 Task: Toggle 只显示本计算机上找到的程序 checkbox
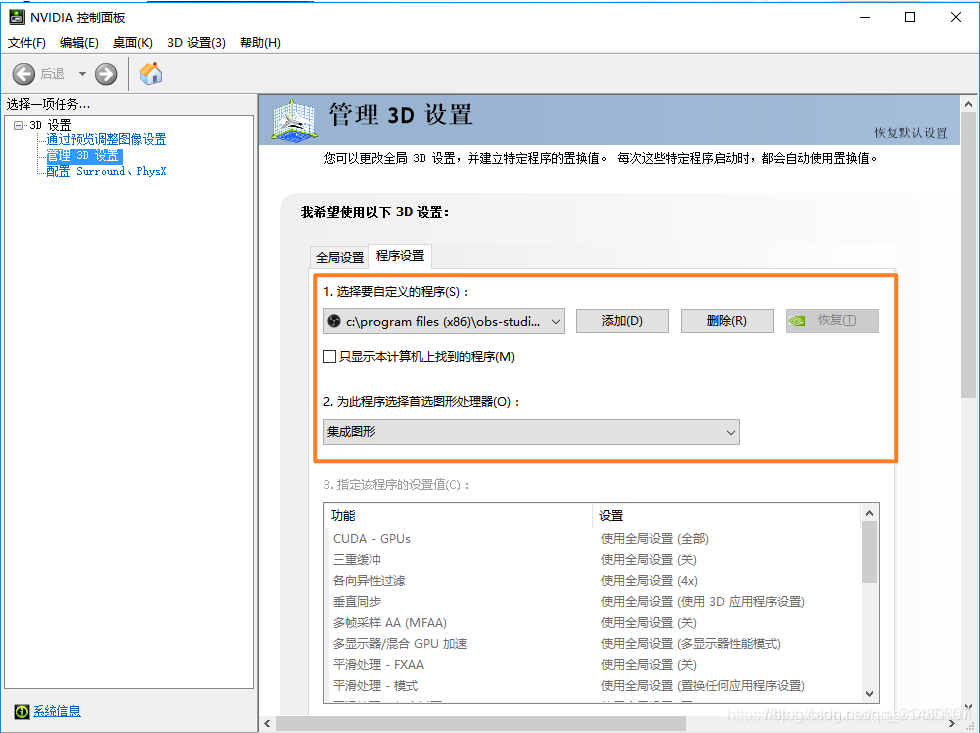(329, 357)
